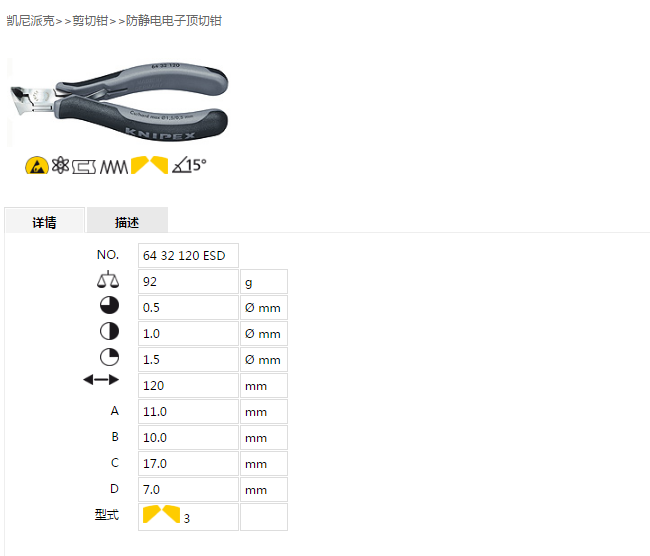Click the yellow cutting edge shape icon
650x556 pixels.
pos(149,165)
